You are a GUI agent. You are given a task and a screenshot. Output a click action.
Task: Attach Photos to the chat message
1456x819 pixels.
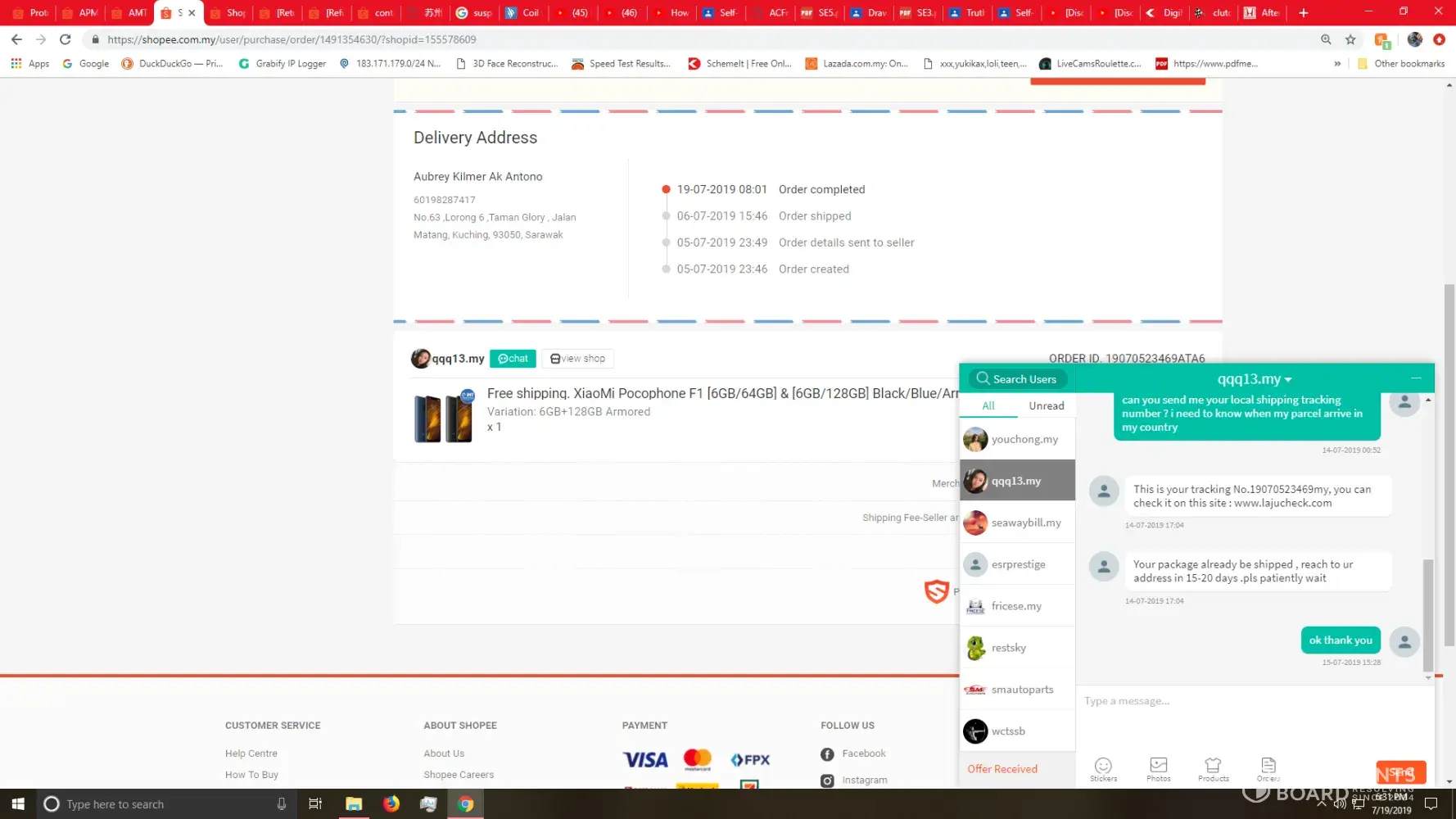pos(1158,769)
